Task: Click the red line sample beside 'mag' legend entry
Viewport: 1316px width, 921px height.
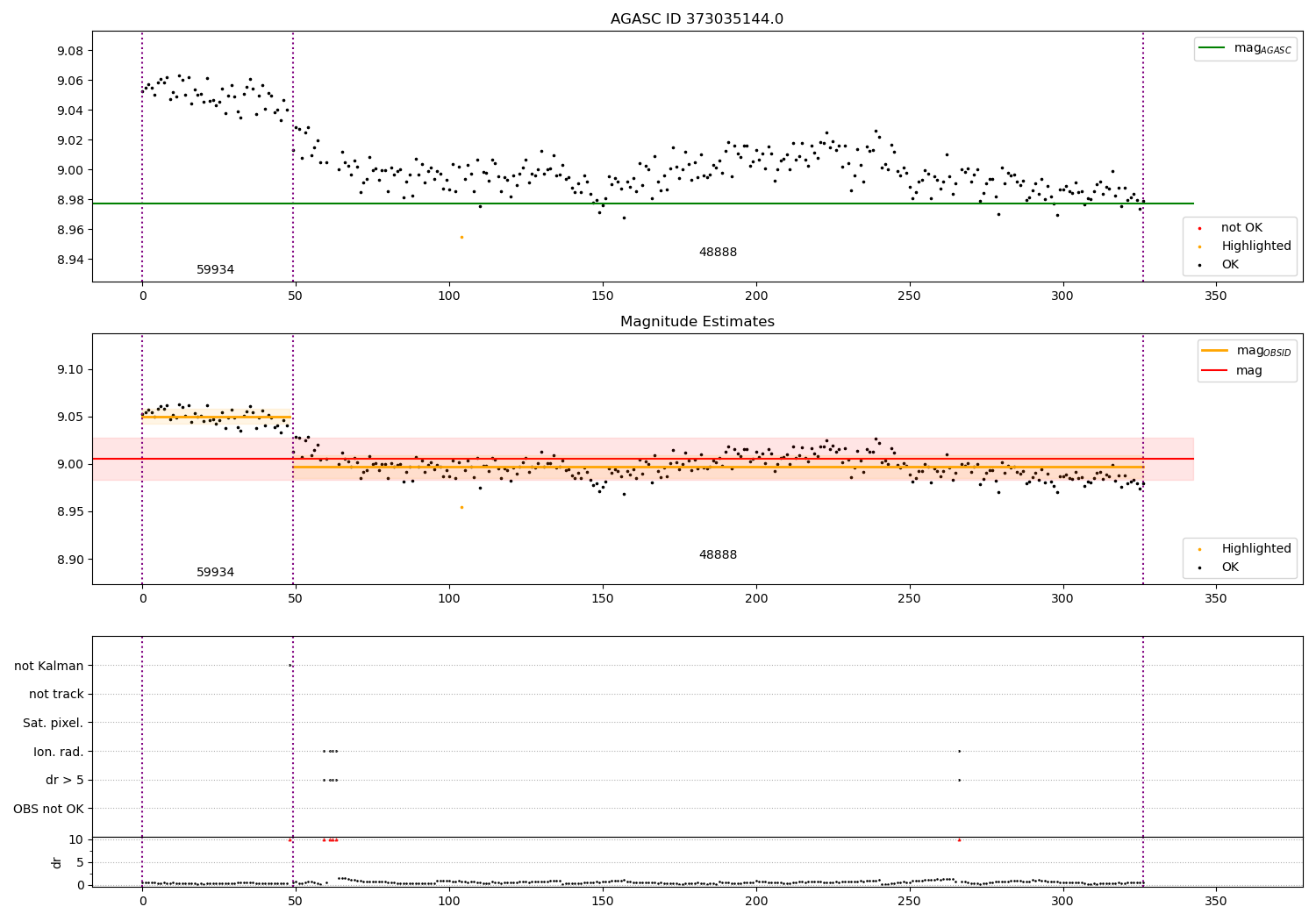Action: tap(1215, 371)
